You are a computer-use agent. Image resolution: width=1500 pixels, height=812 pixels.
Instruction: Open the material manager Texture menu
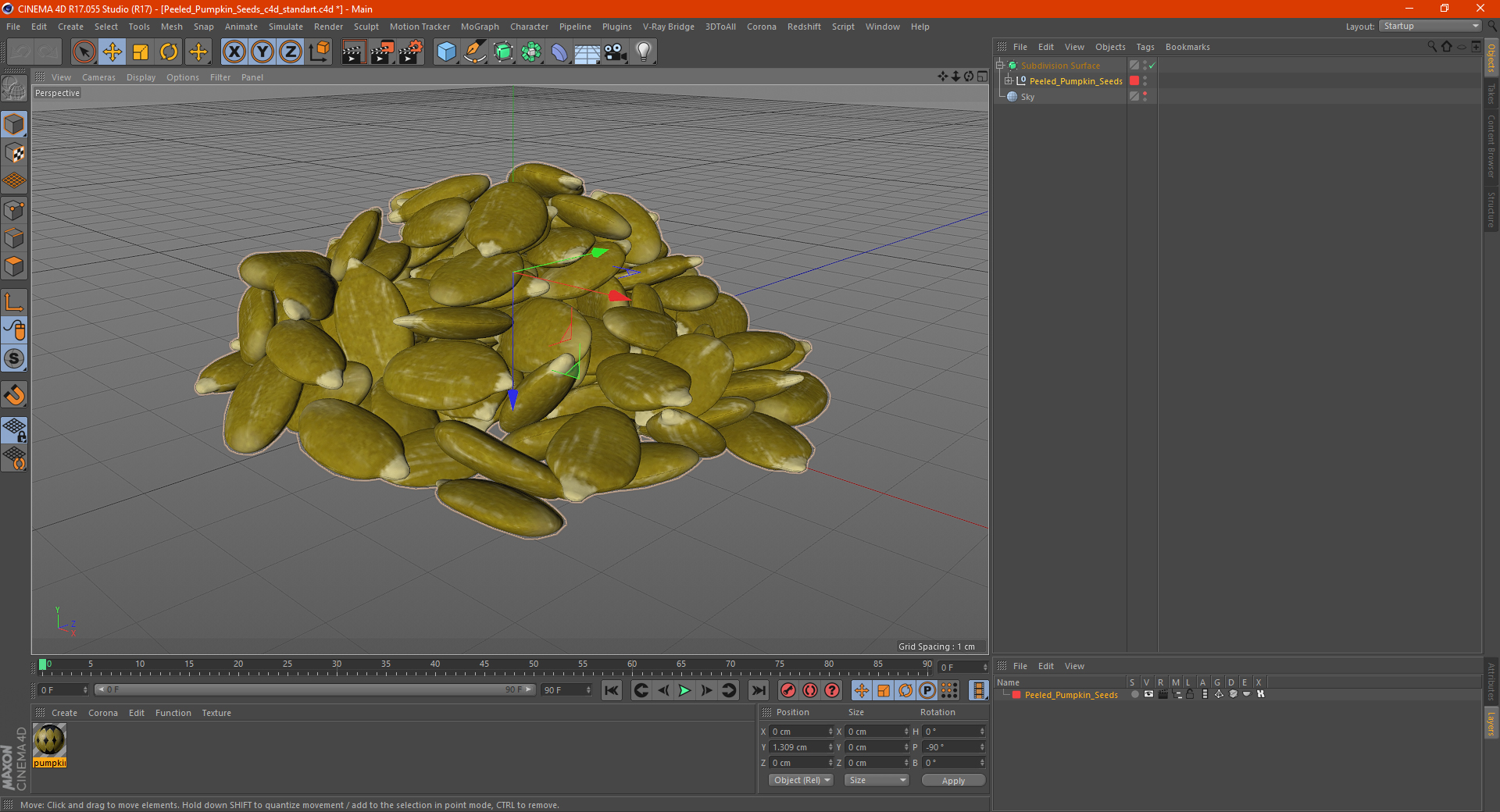point(216,713)
